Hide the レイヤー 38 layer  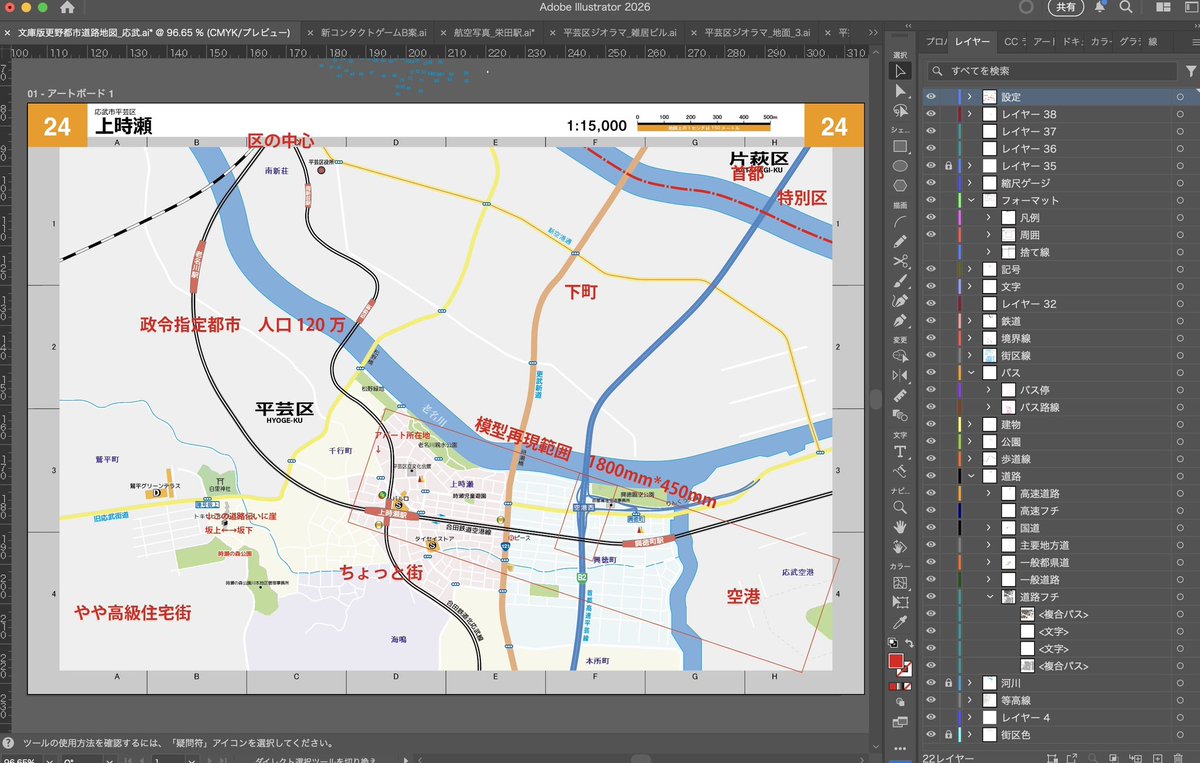click(x=931, y=114)
